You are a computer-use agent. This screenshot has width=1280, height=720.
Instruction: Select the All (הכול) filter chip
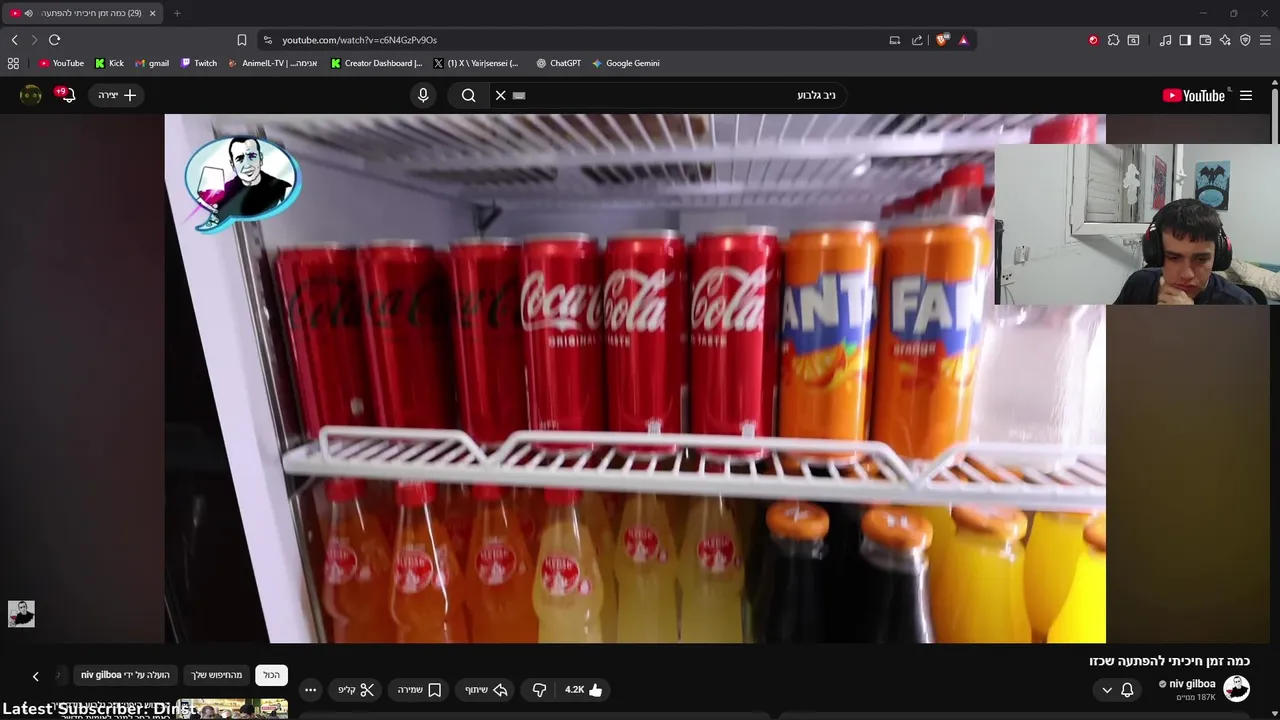(271, 675)
